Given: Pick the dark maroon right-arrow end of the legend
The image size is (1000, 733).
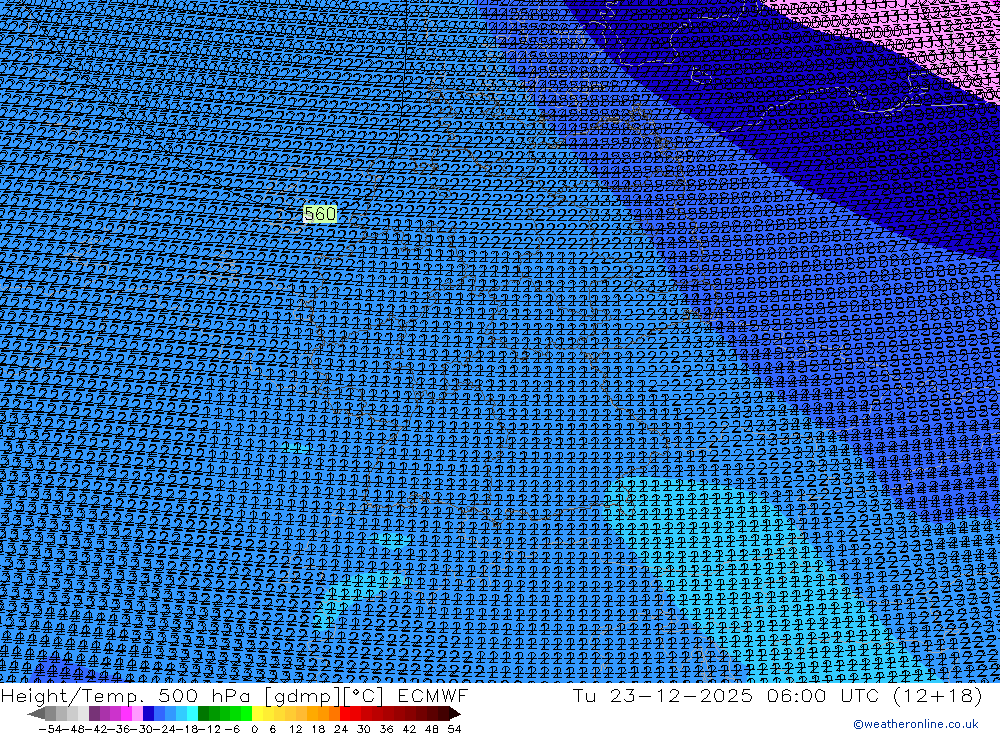Looking at the screenshot, I should pyautogui.click(x=455, y=714).
